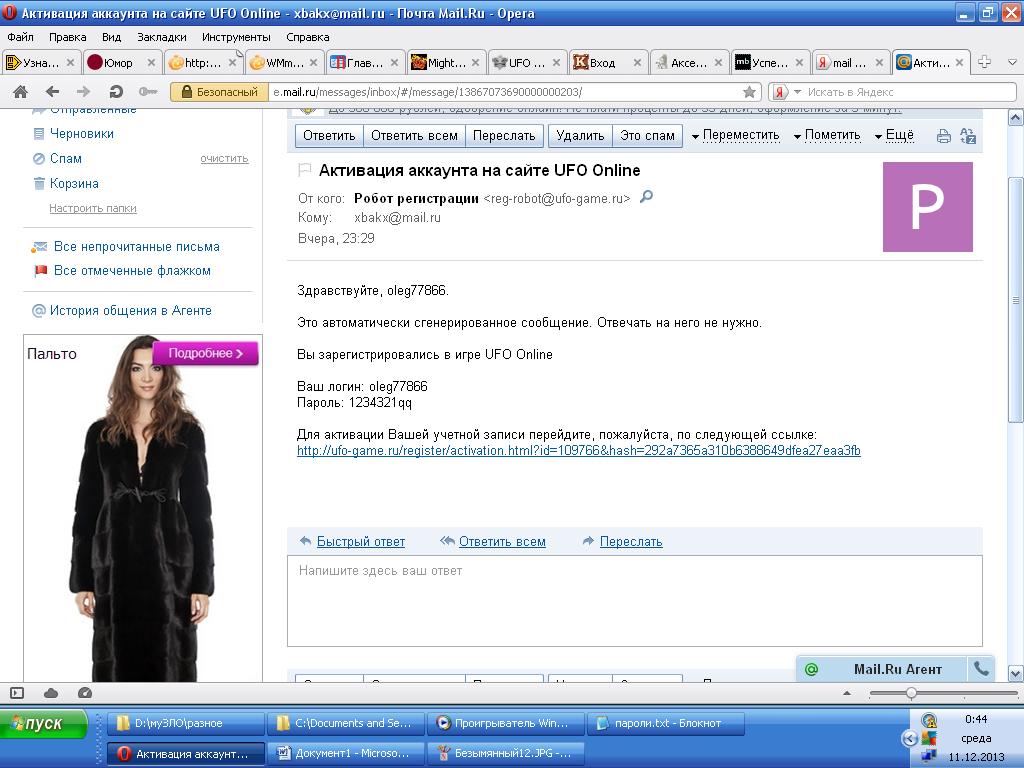Screen dimensions: 1024x768
Task: Adjust the Opera zoom slider
Action: pyautogui.click(x=910, y=693)
